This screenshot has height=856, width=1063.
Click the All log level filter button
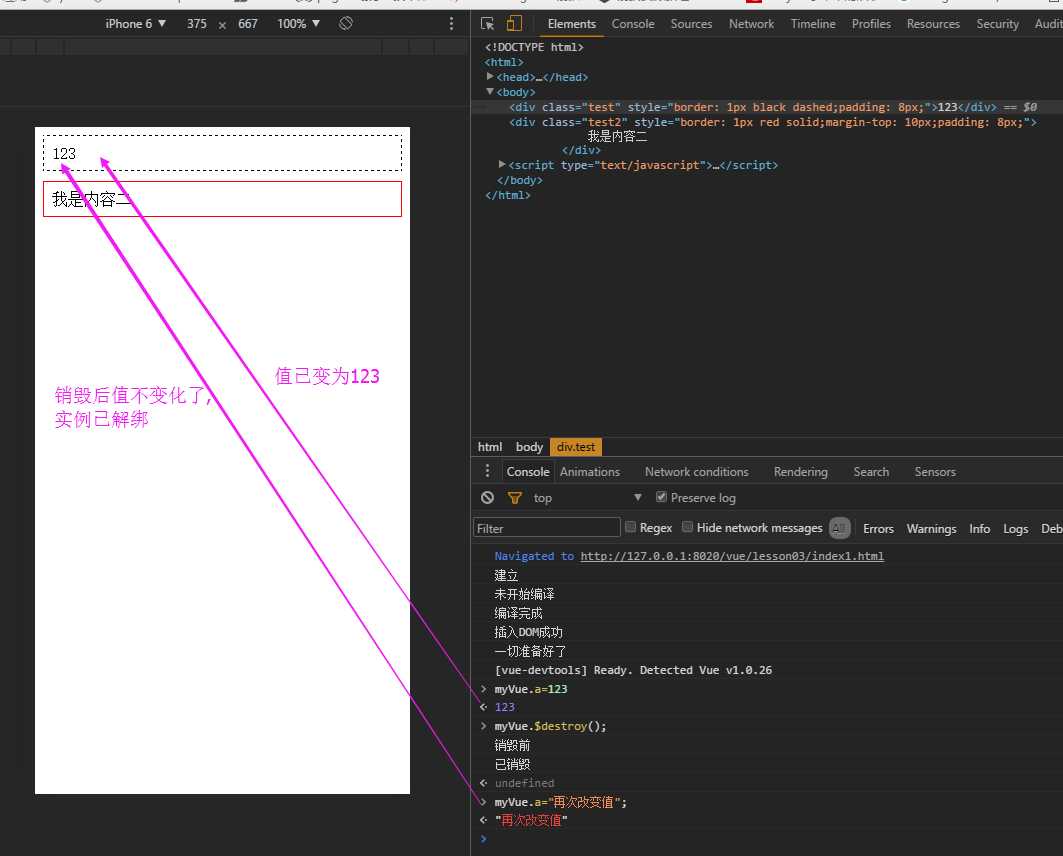coord(839,528)
